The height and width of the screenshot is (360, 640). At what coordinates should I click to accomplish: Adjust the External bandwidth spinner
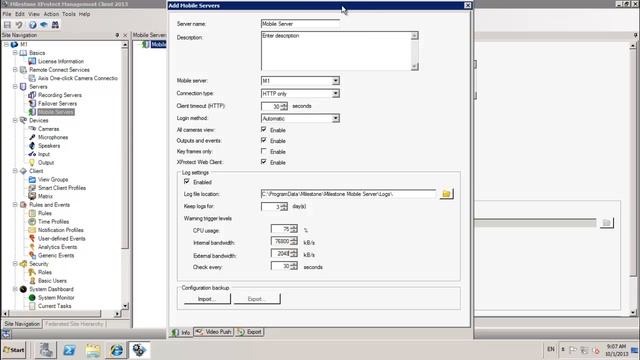293,254
